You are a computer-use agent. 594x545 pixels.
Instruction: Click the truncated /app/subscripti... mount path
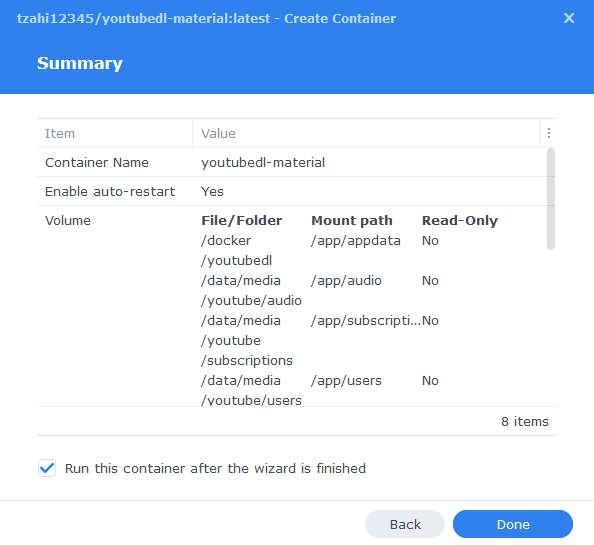(x=366, y=320)
